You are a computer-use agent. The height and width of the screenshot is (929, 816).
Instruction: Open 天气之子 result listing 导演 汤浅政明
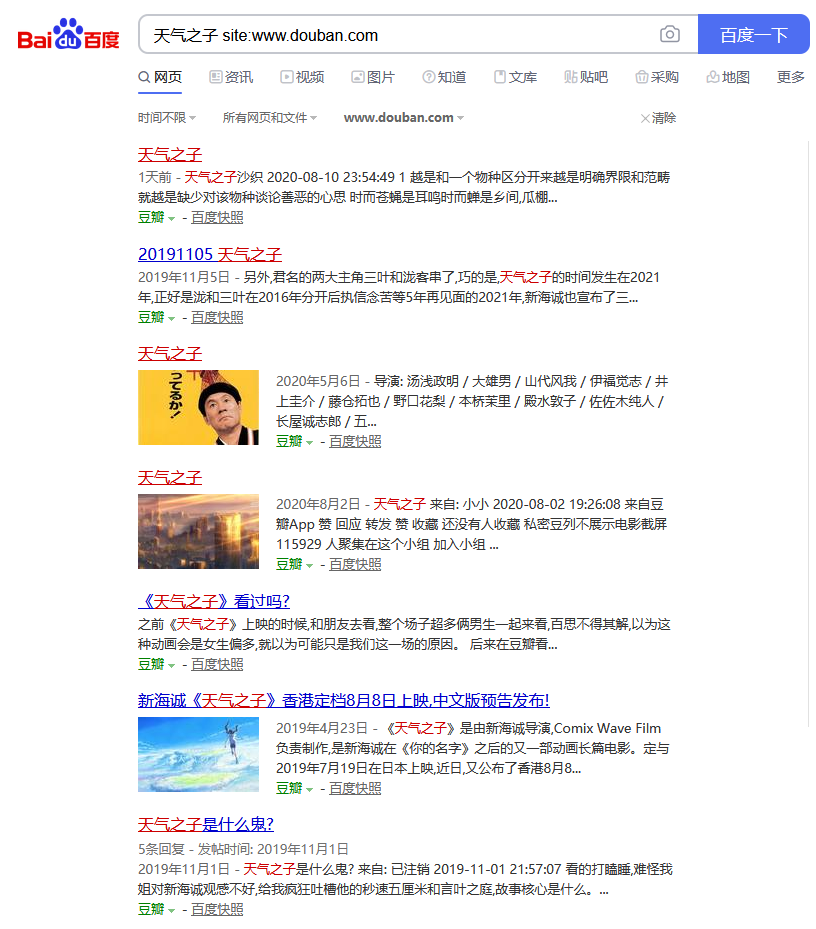click(170, 354)
